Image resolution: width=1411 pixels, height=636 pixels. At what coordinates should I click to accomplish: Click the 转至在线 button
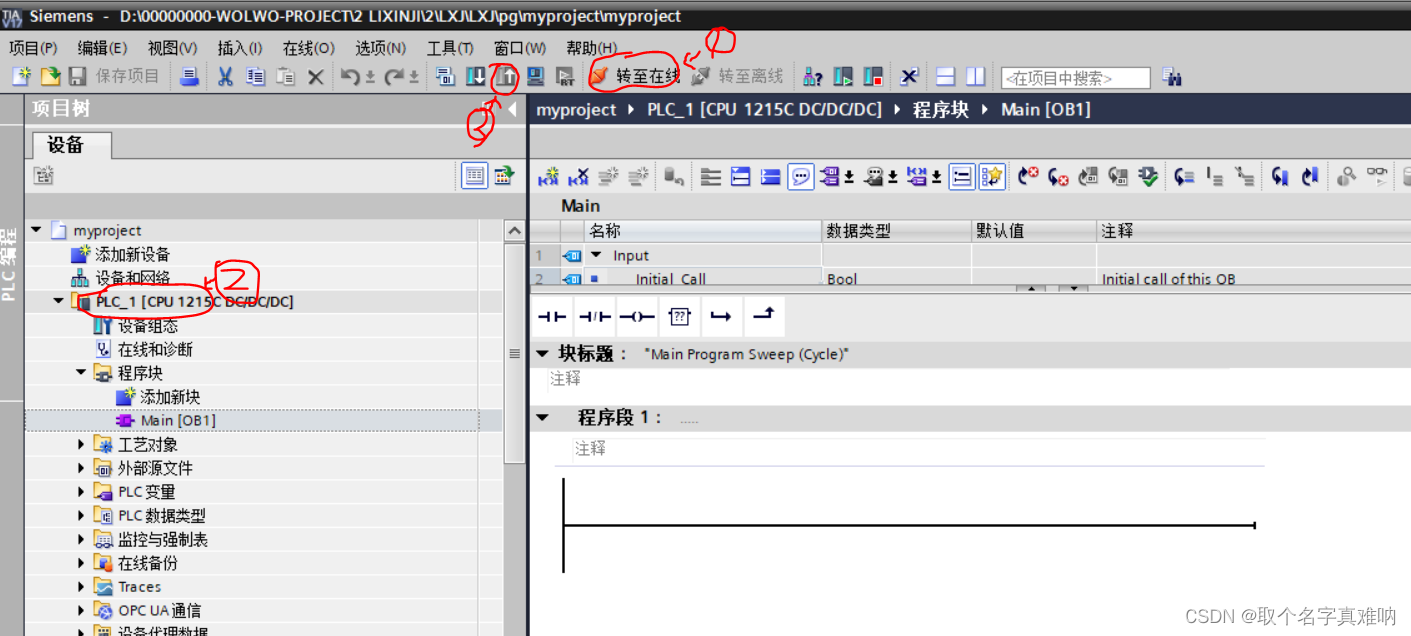click(635, 76)
